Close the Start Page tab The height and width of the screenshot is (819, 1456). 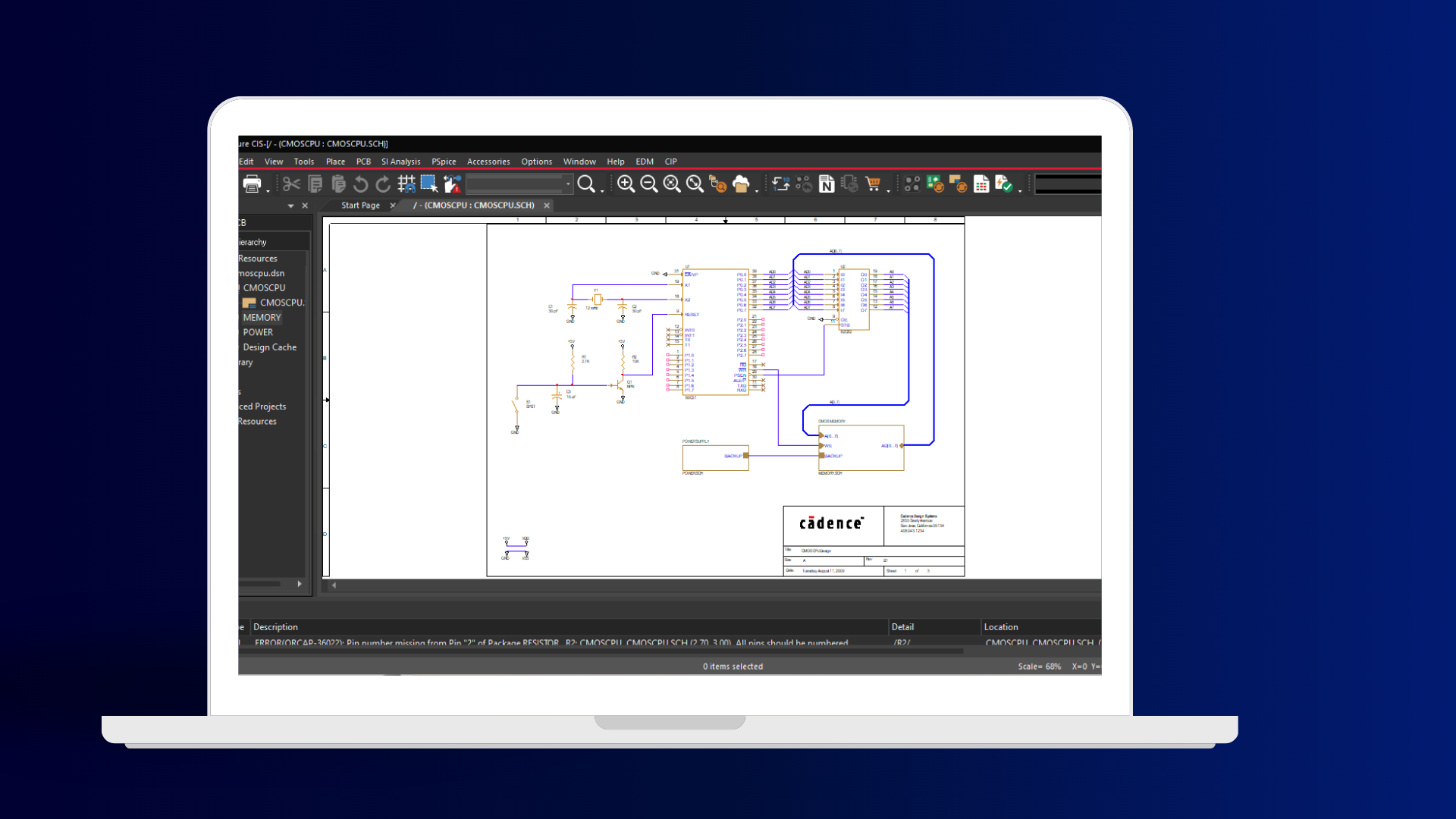pos(393,206)
